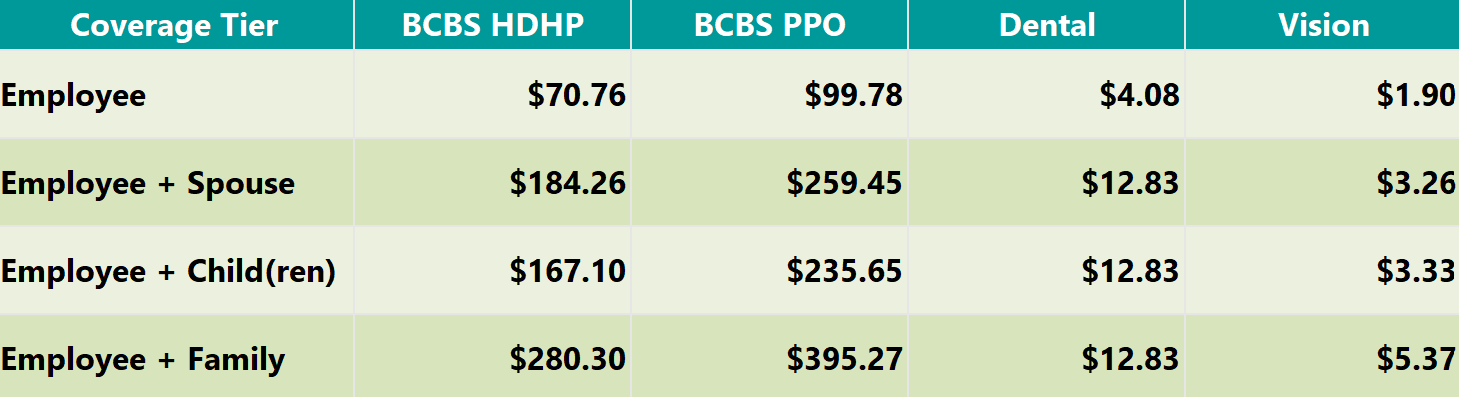Select the $235.65 PPO children cell
Image resolution: width=1459 pixels, height=397 pixels.
[770, 271]
